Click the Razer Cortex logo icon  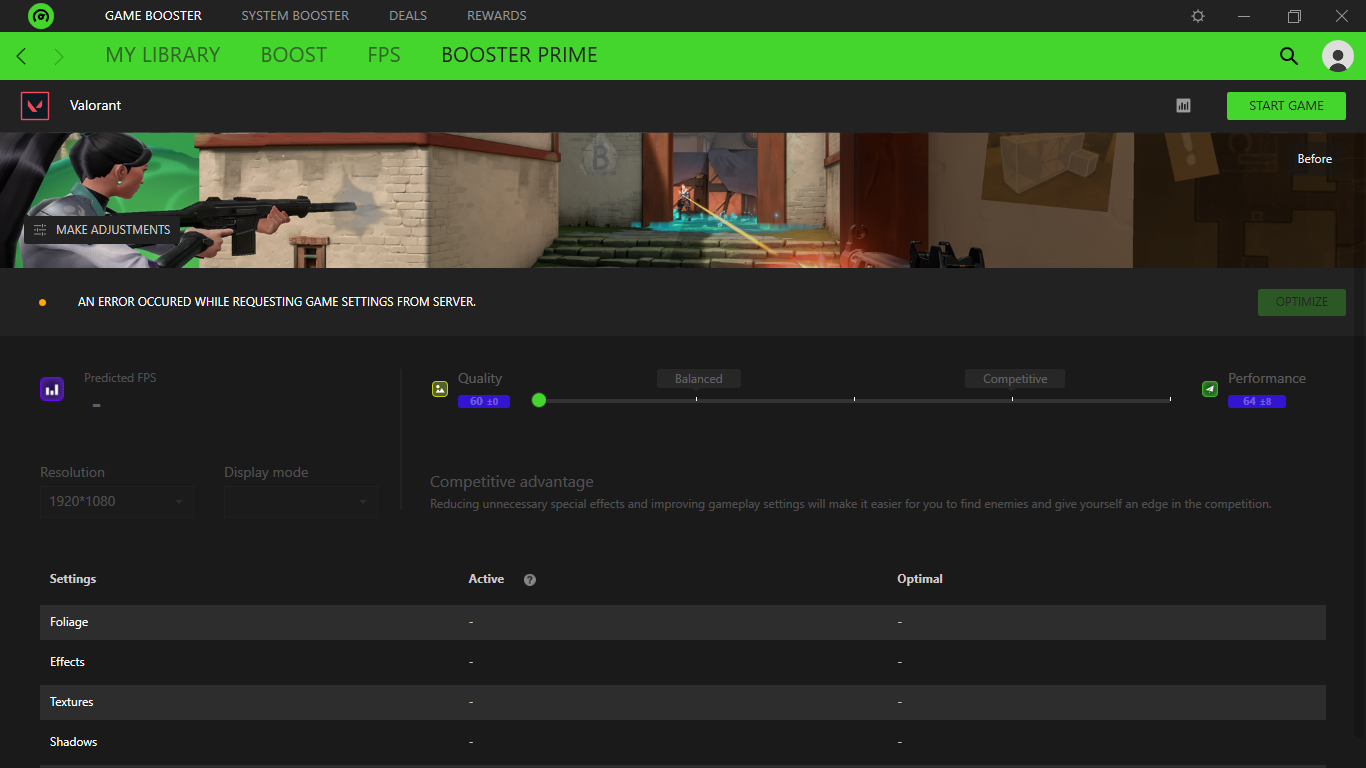pyautogui.click(x=41, y=16)
